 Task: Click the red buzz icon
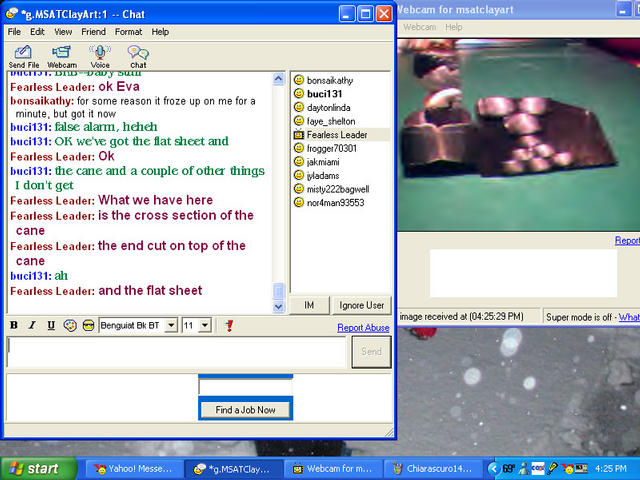(229, 325)
